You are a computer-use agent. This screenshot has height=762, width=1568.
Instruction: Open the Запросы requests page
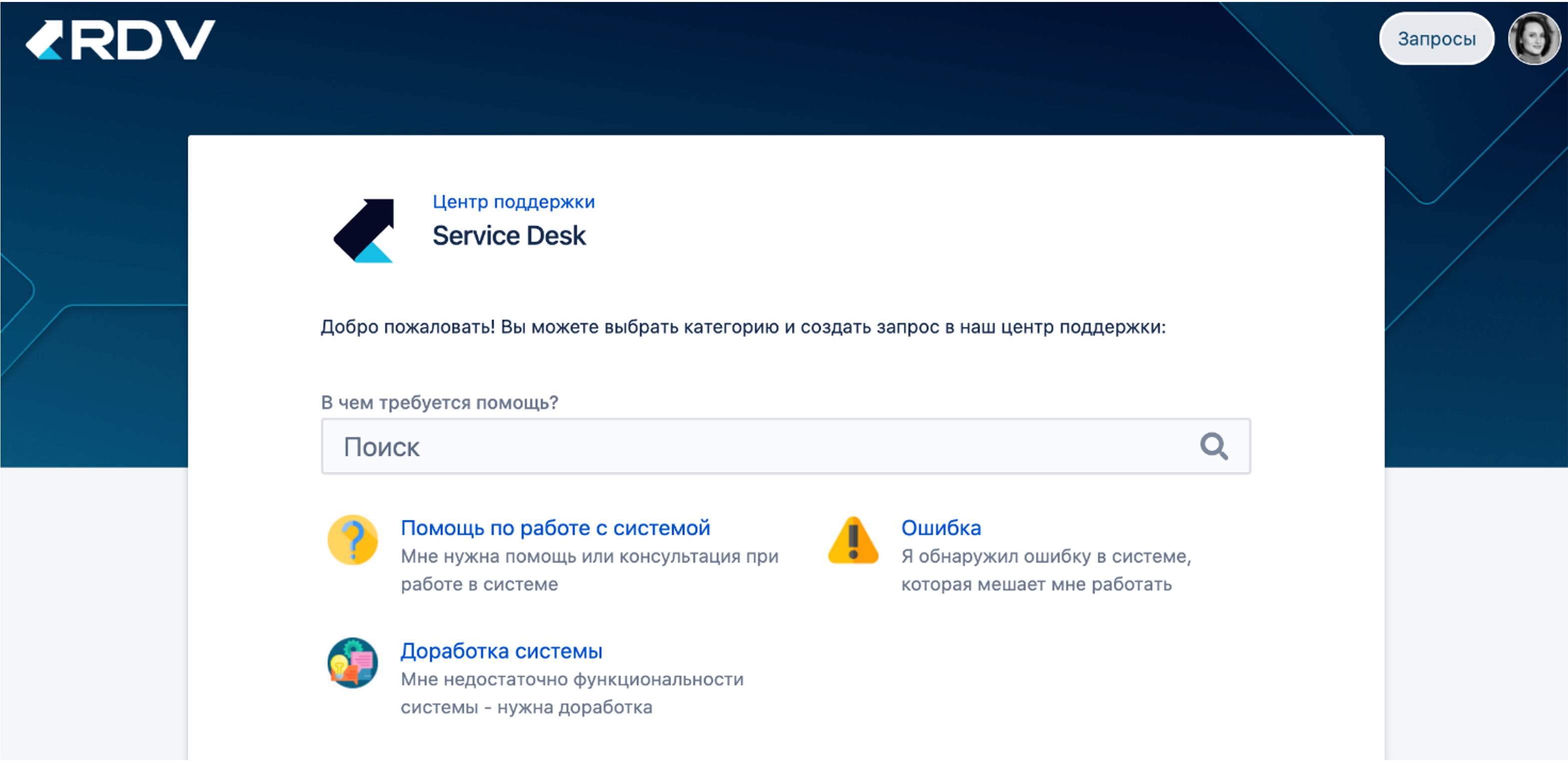pyautogui.click(x=1437, y=38)
